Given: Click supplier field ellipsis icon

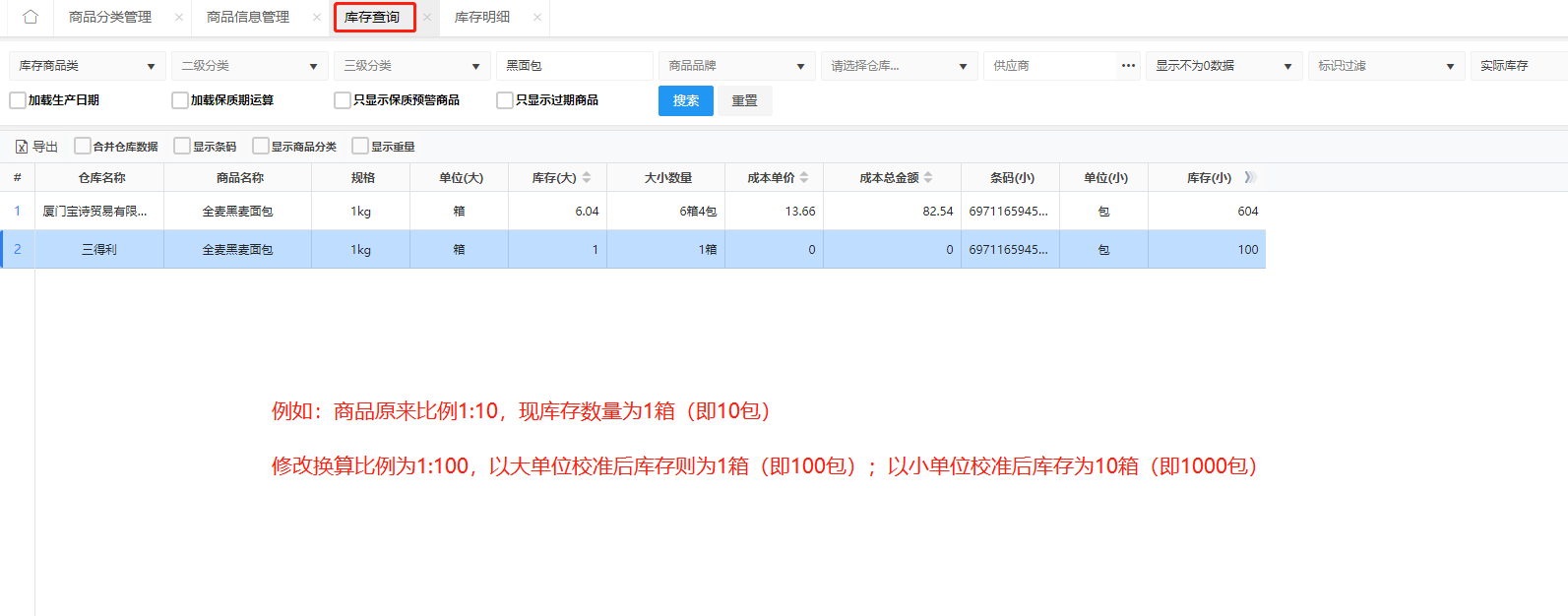Looking at the screenshot, I should point(1128,66).
